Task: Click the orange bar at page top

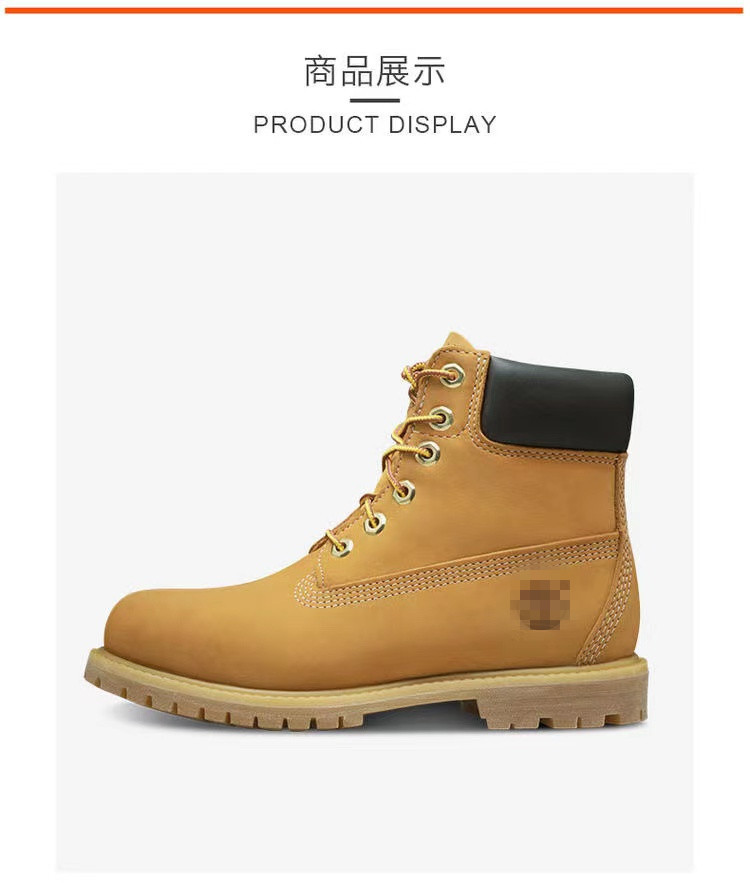Action: pyautogui.click(x=374, y=11)
